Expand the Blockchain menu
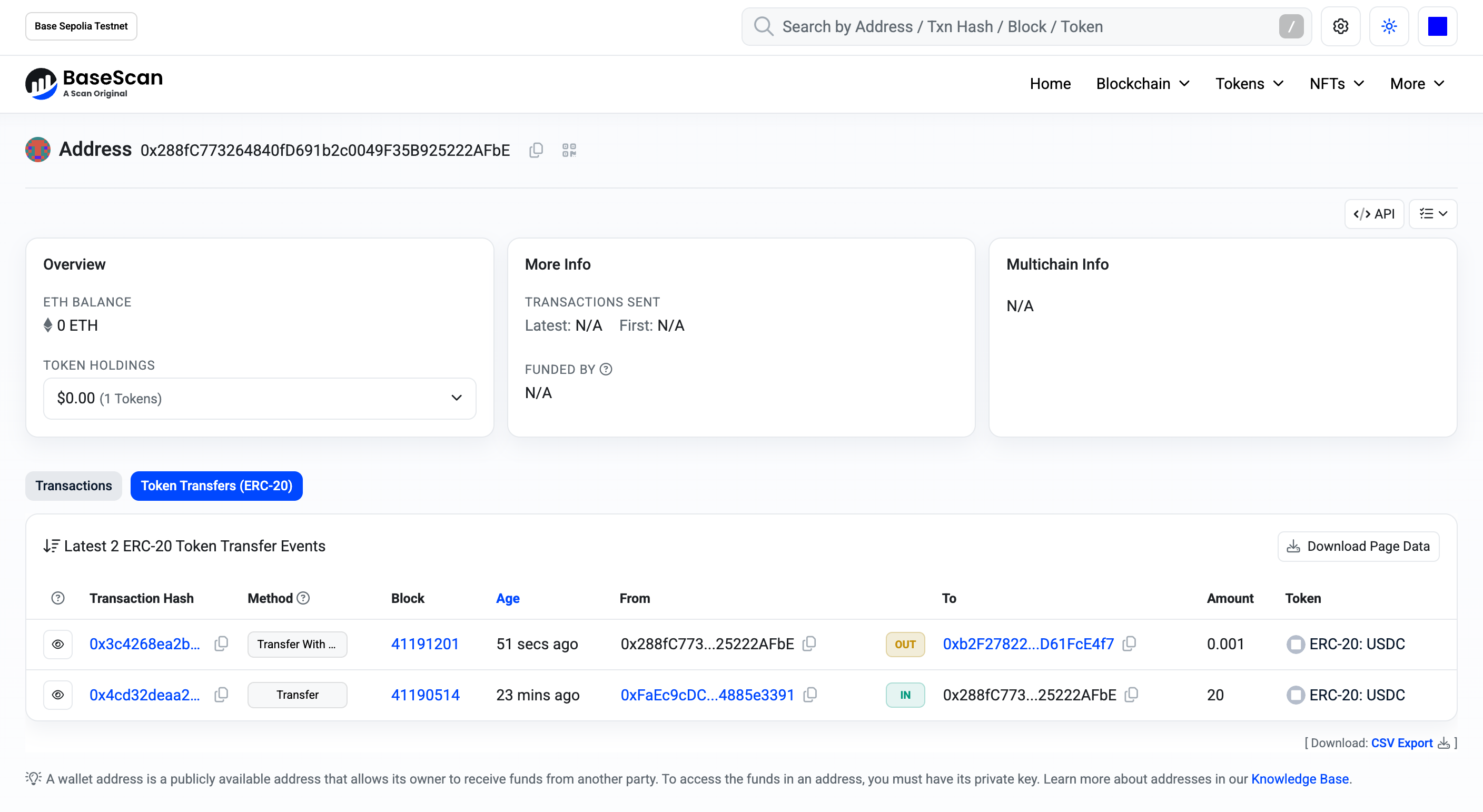 pos(1143,83)
